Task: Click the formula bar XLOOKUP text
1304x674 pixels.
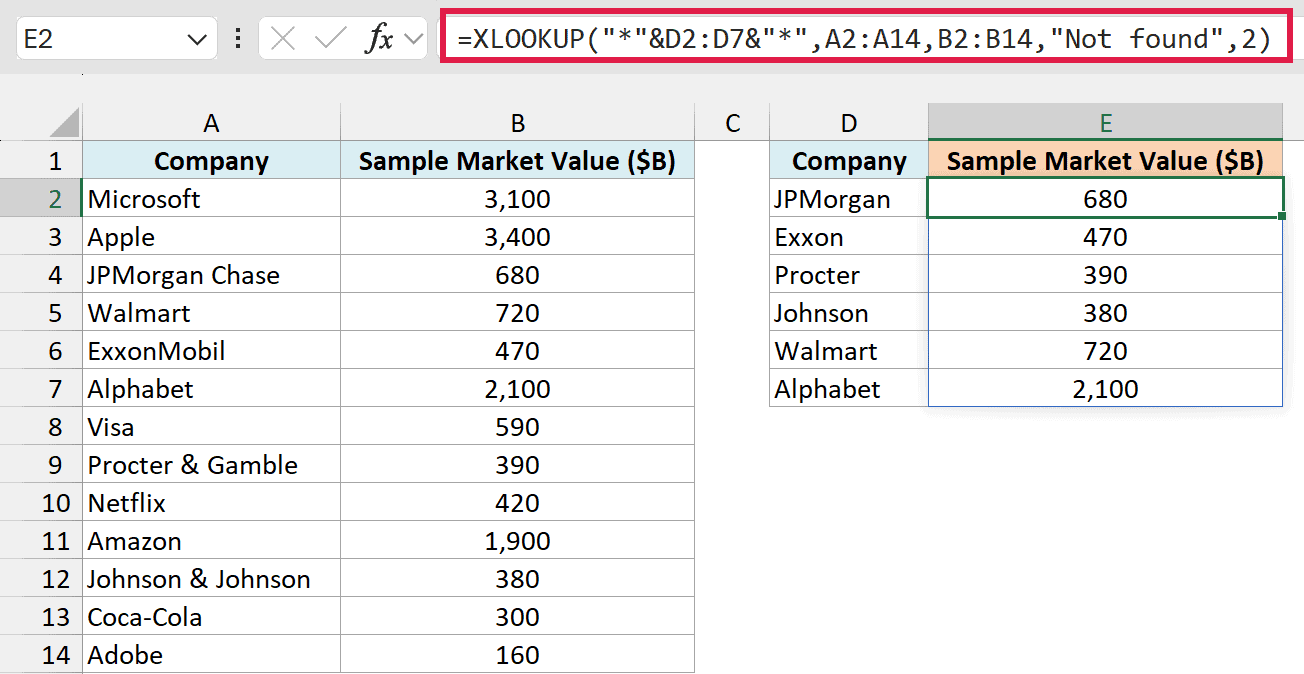Action: pyautogui.click(x=864, y=39)
